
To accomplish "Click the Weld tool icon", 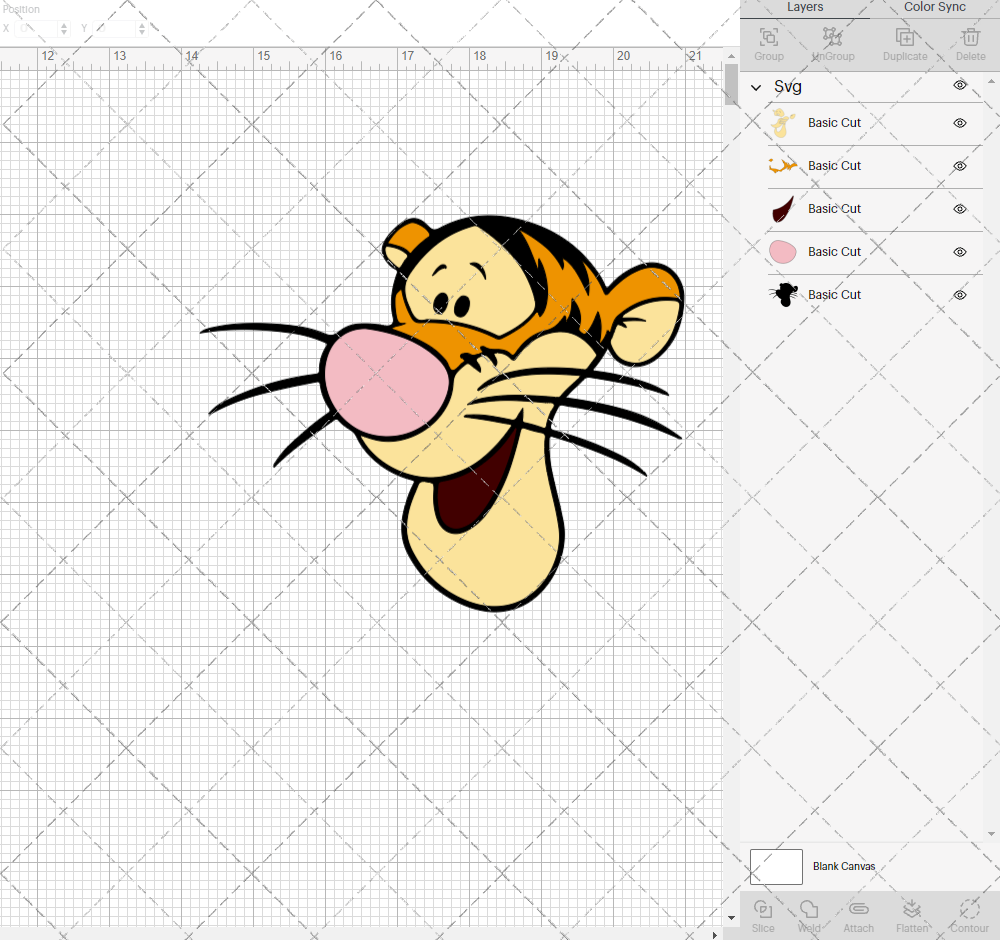I will (809, 909).
